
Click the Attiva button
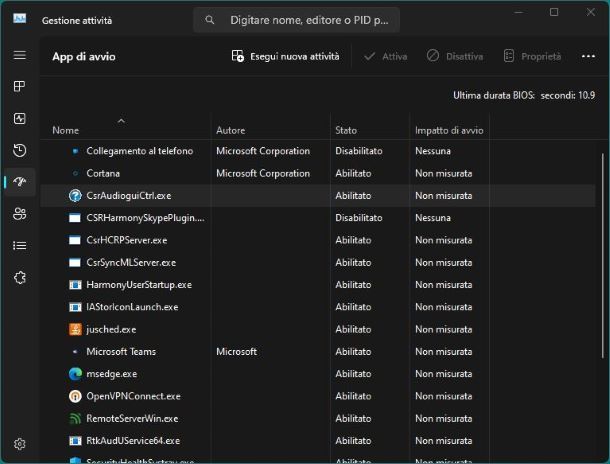point(385,56)
